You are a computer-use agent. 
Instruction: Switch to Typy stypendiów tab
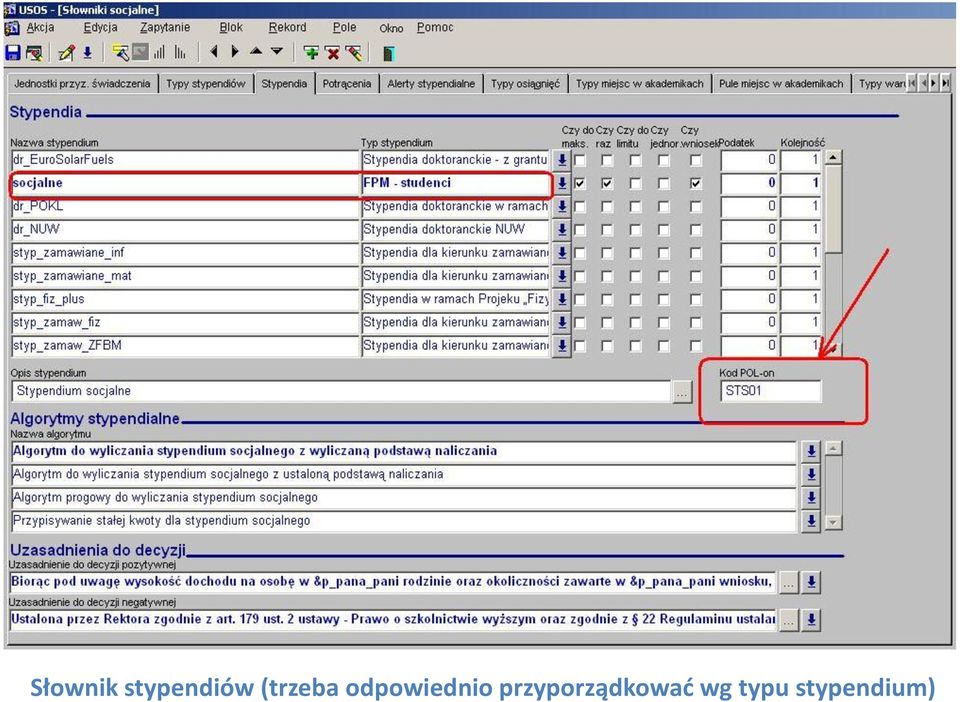click(x=206, y=84)
